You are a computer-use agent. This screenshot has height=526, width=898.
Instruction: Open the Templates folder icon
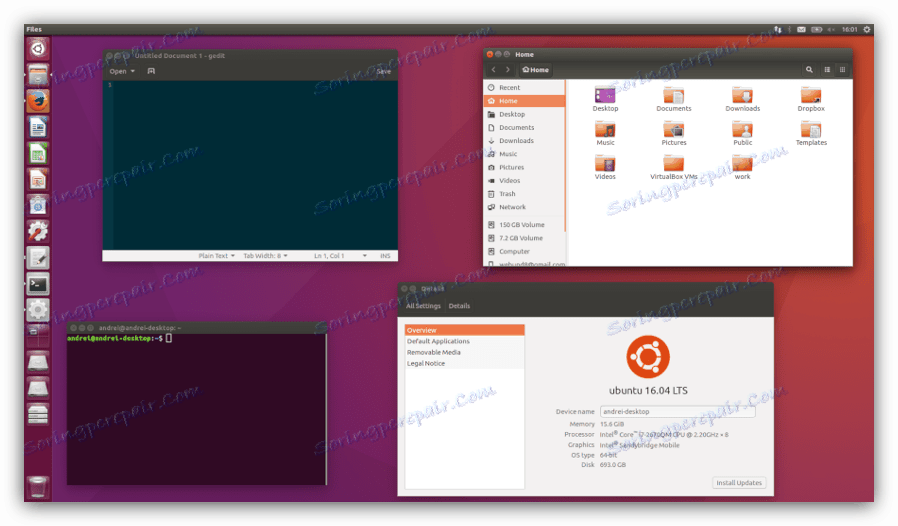click(x=811, y=134)
